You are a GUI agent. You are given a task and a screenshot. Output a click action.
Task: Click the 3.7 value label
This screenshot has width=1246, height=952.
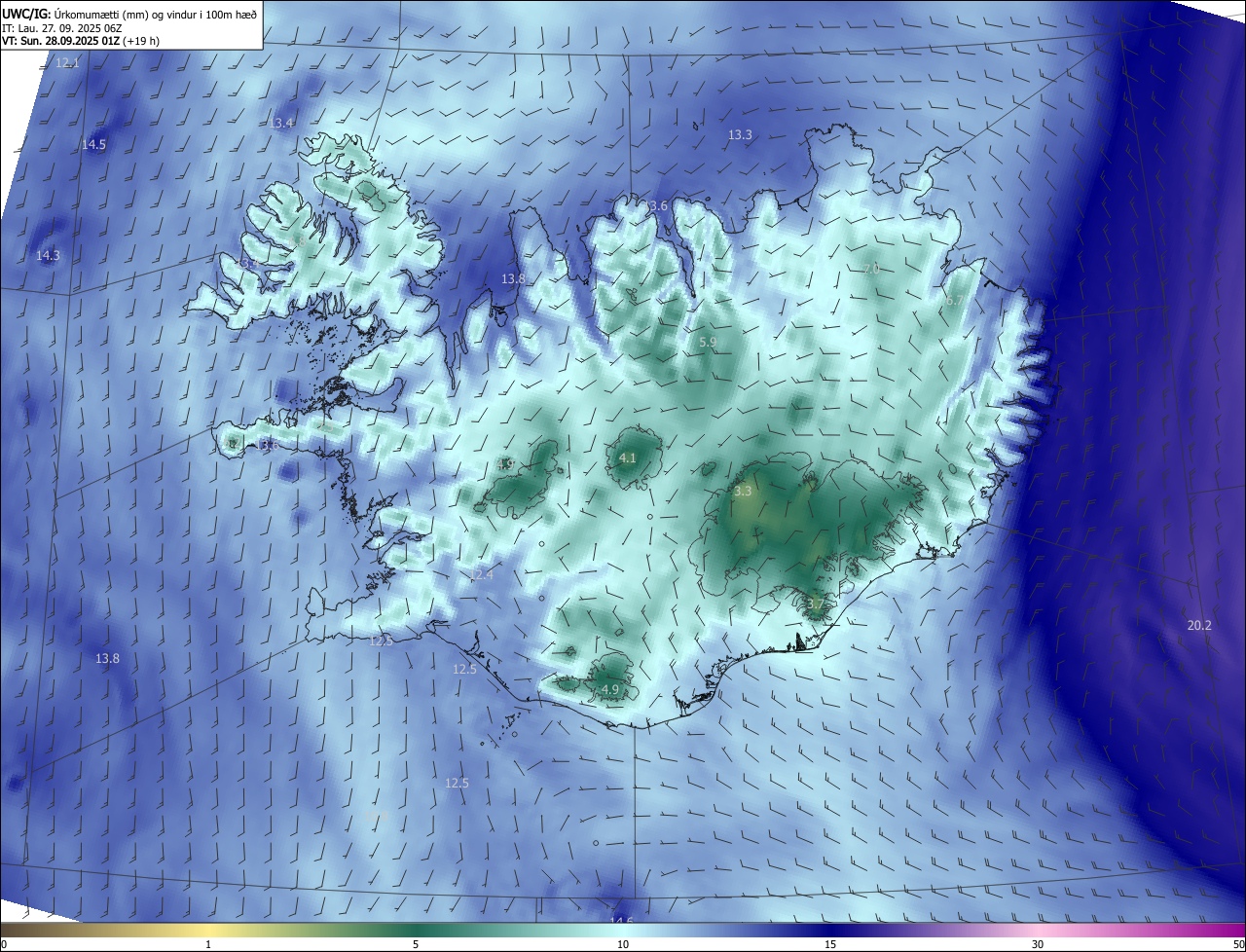click(815, 604)
